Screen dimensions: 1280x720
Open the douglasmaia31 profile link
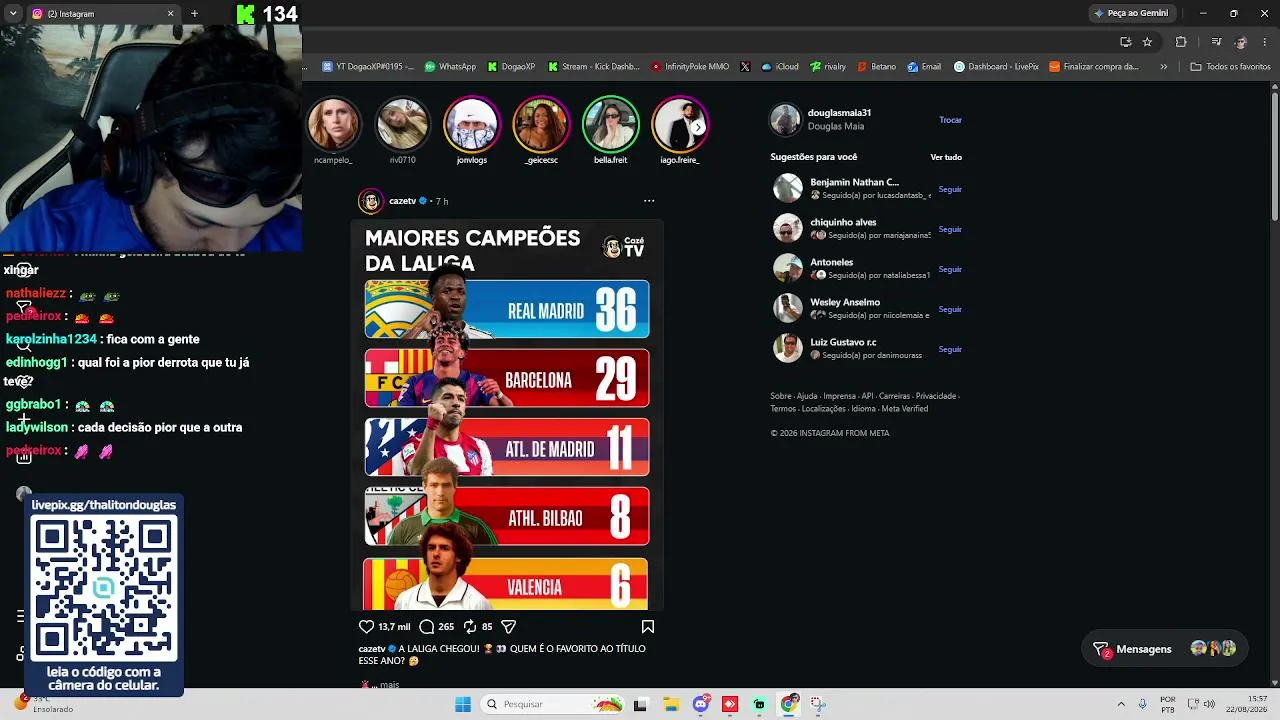(x=839, y=113)
